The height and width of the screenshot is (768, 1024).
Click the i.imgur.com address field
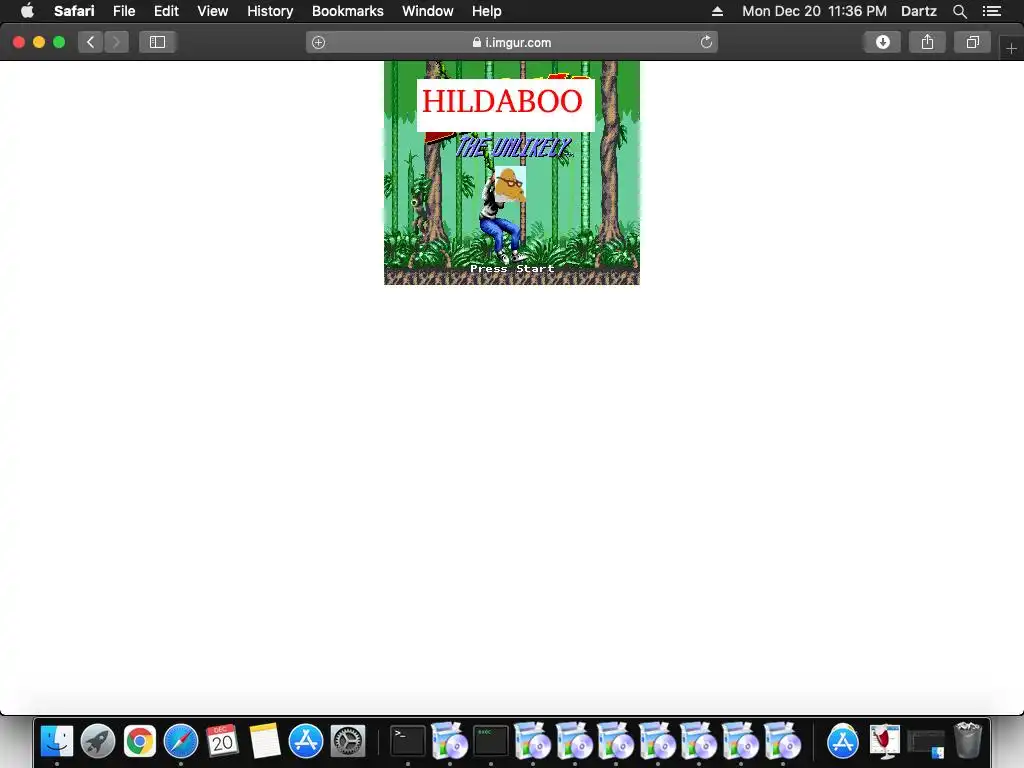pyautogui.click(x=512, y=42)
